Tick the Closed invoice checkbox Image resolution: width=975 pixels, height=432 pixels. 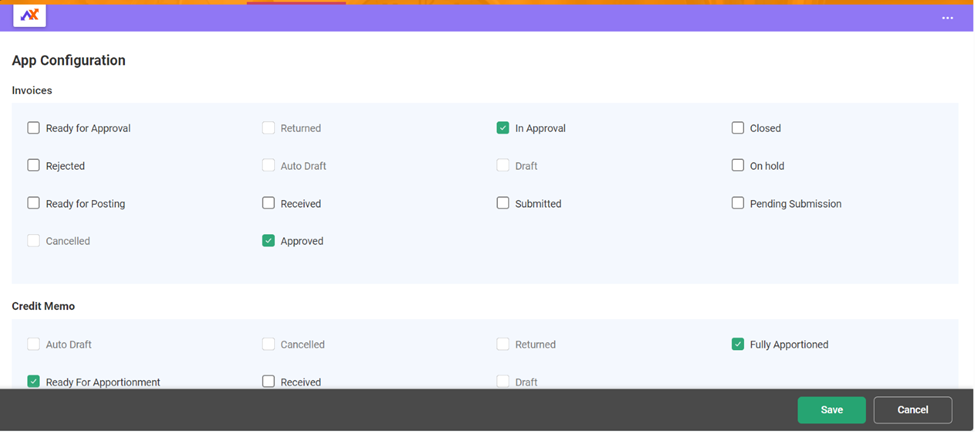pyautogui.click(x=738, y=128)
